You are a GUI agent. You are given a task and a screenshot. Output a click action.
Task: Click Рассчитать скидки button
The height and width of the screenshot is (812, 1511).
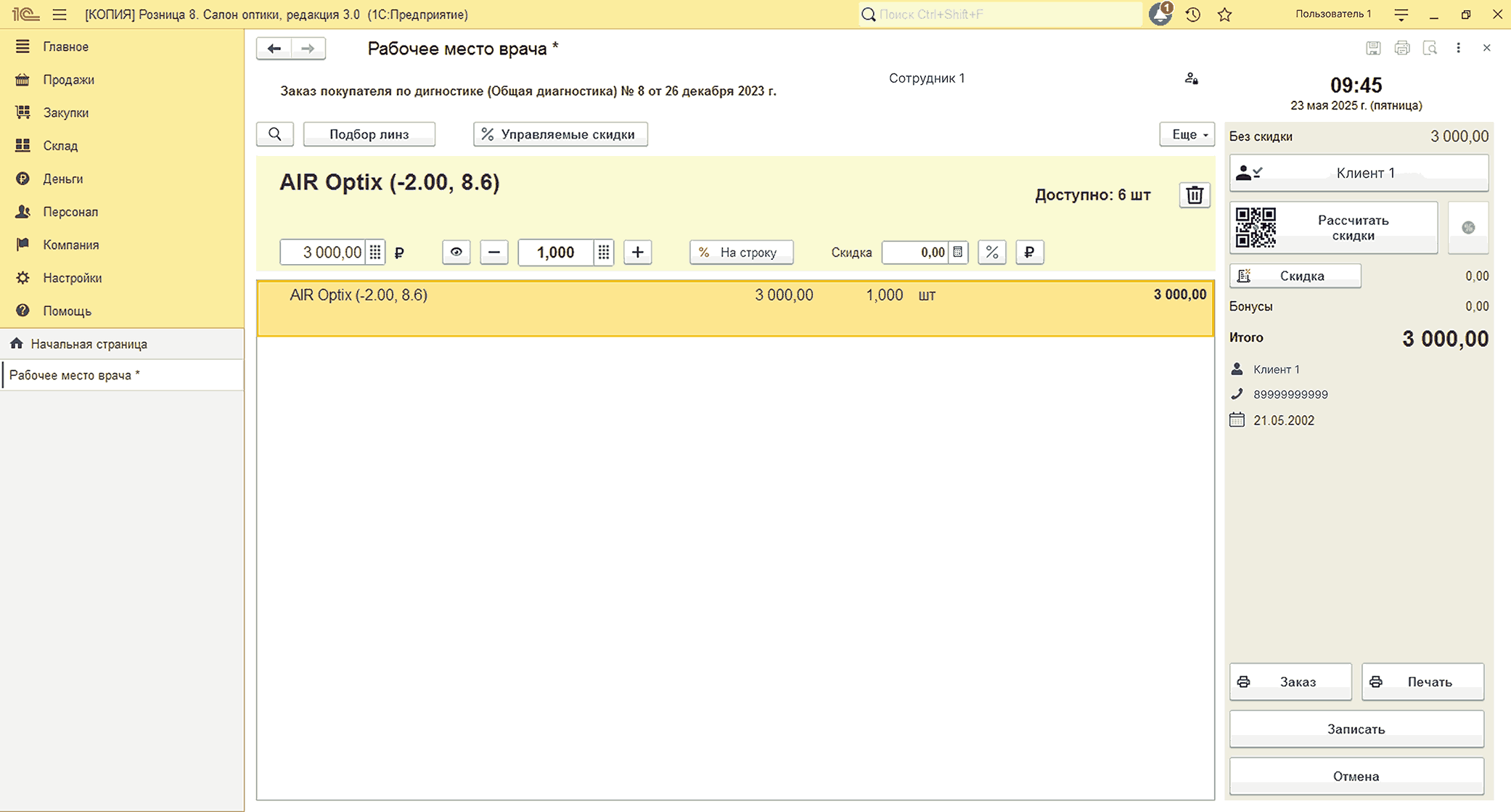tap(1334, 228)
